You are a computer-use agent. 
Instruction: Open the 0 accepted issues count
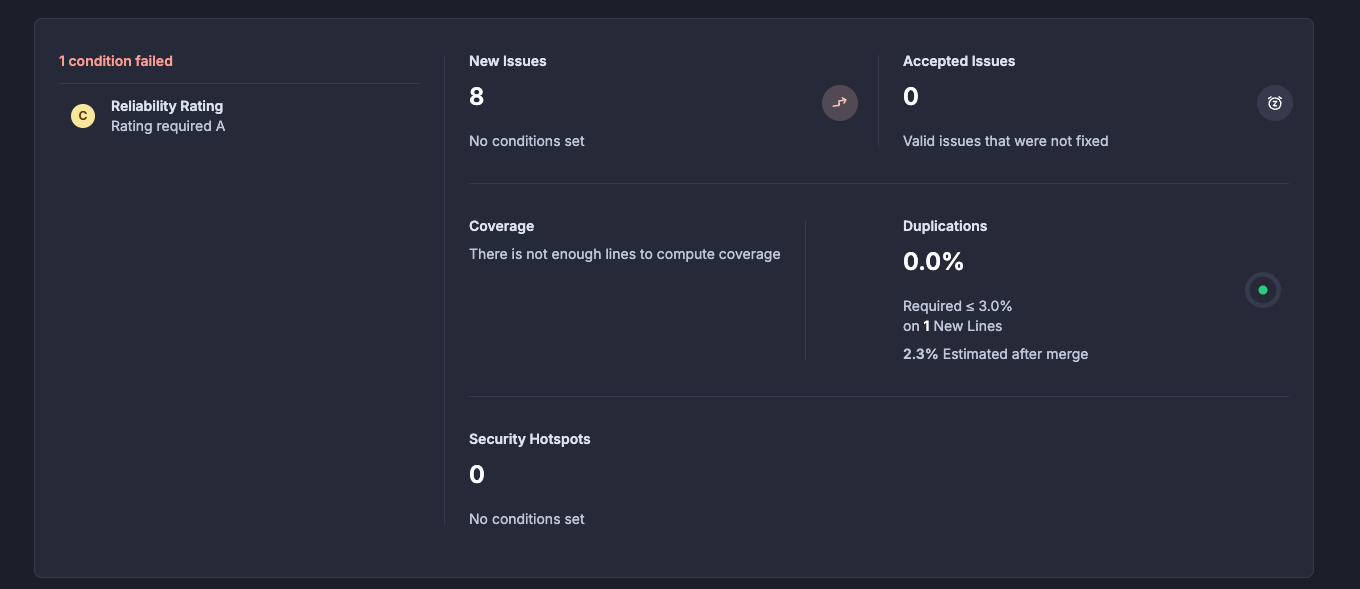click(911, 97)
